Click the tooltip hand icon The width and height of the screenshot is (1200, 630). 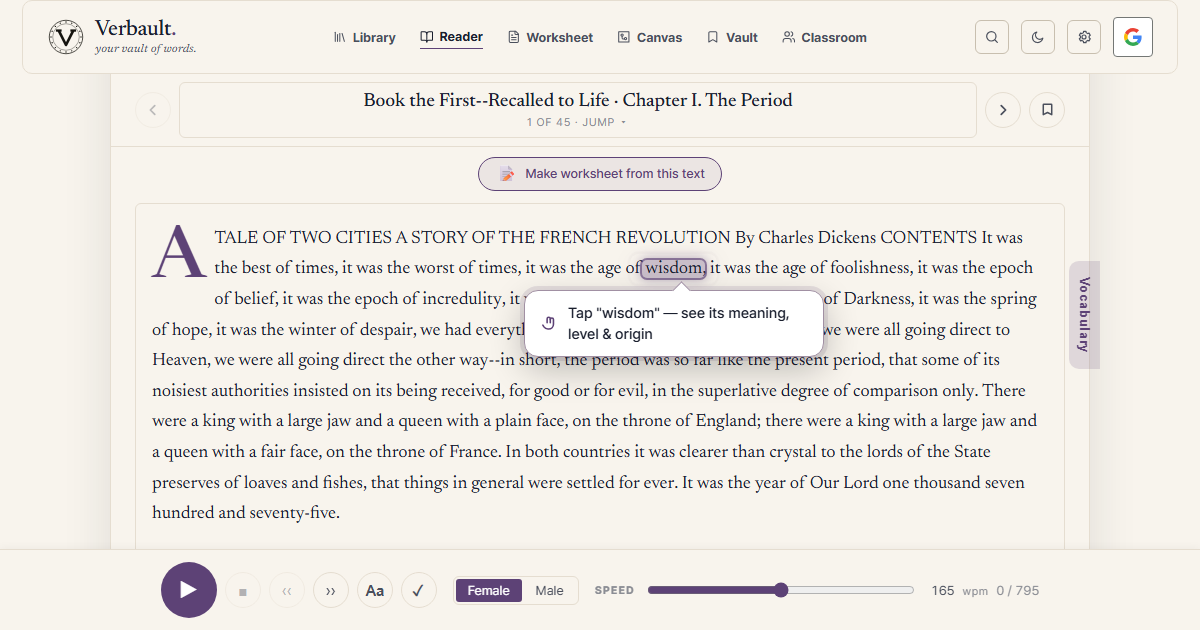(548, 322)
